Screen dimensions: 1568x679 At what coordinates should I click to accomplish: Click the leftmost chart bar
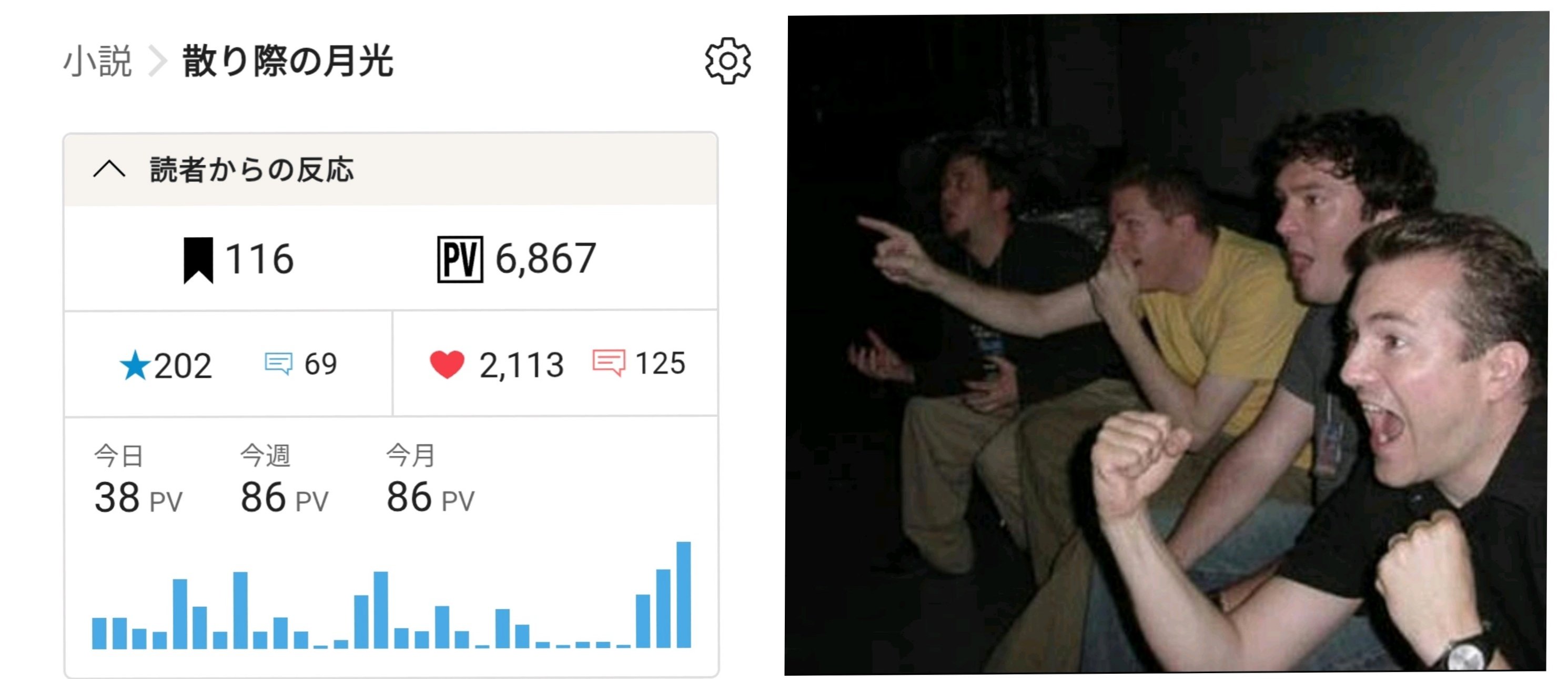(x=99, y=633)
